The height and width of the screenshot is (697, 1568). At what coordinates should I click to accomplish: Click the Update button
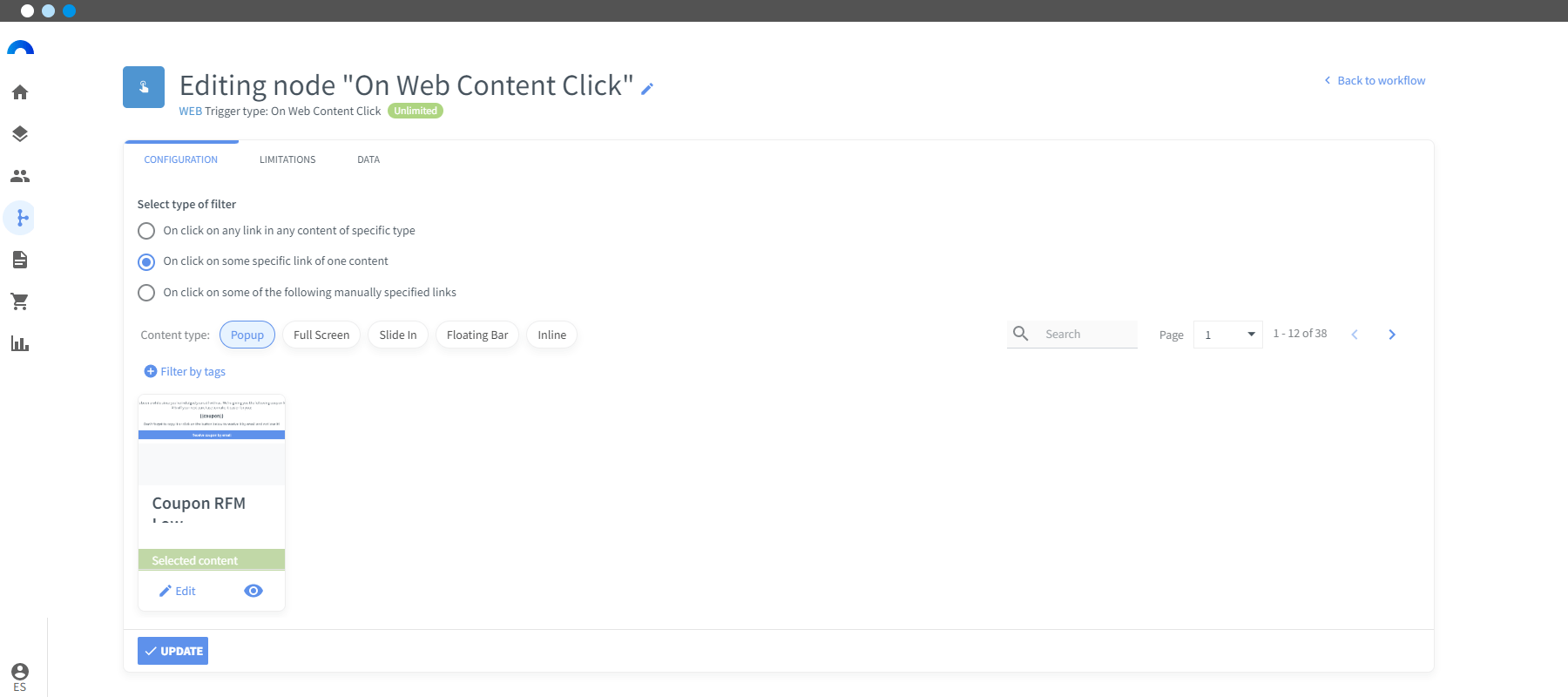click(172, 651)
